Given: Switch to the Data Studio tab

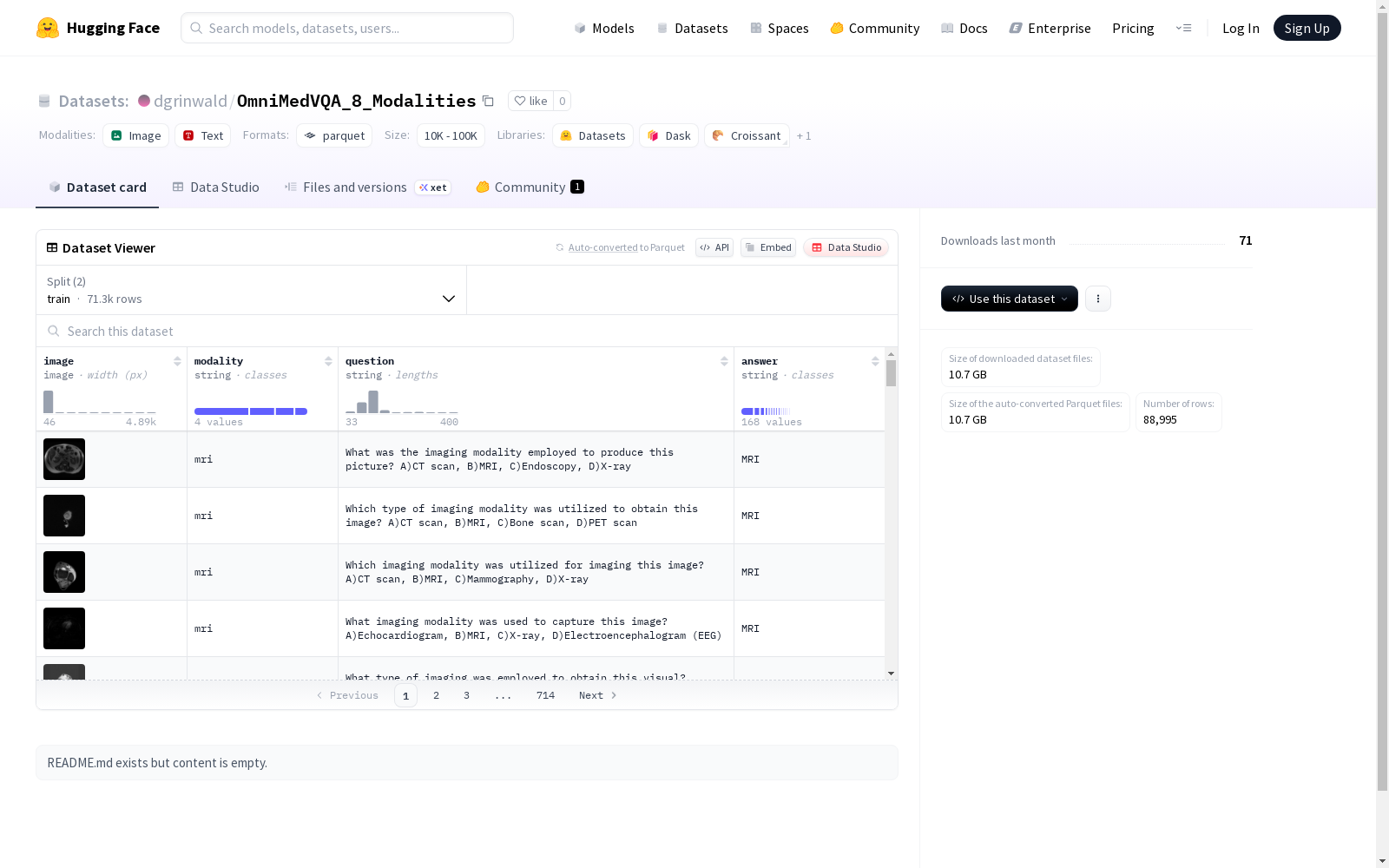Looking at the screenshot, I should tap(215, 187).
